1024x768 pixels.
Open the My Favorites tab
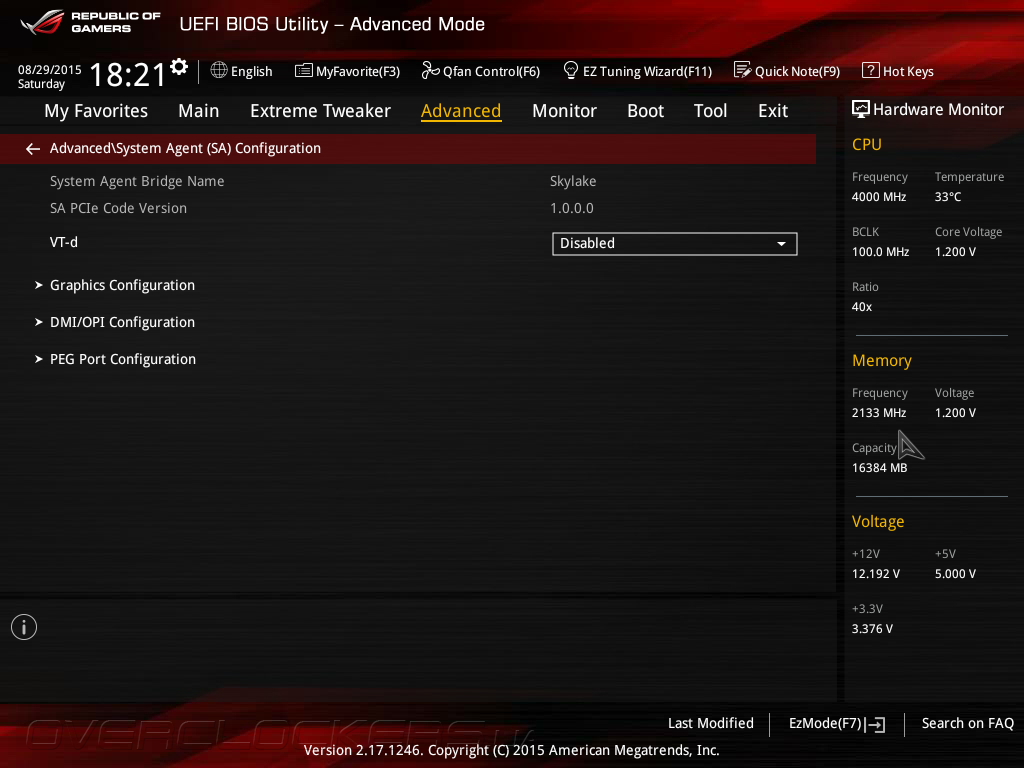[x=96, y=111]
